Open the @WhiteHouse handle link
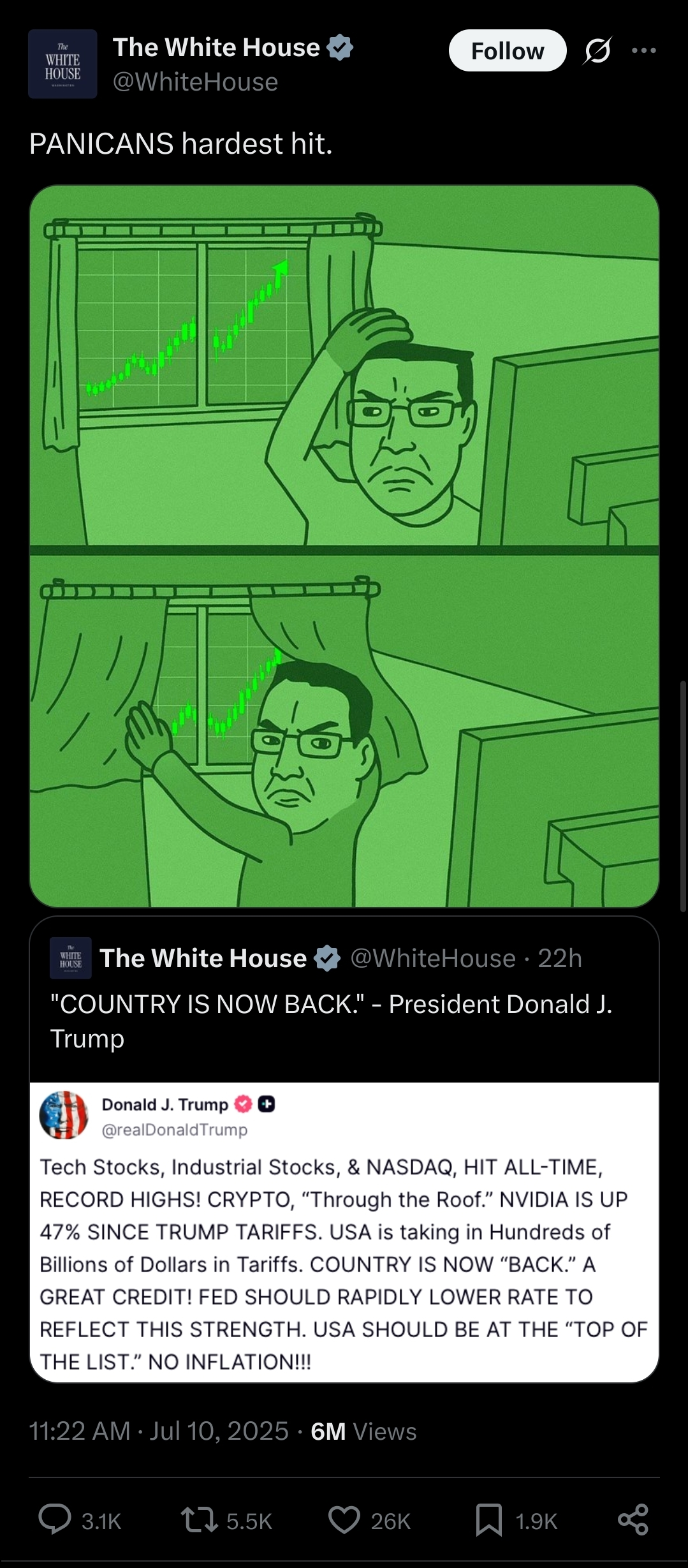Viewport: 688px width, 1568px height. coord(195,82)
